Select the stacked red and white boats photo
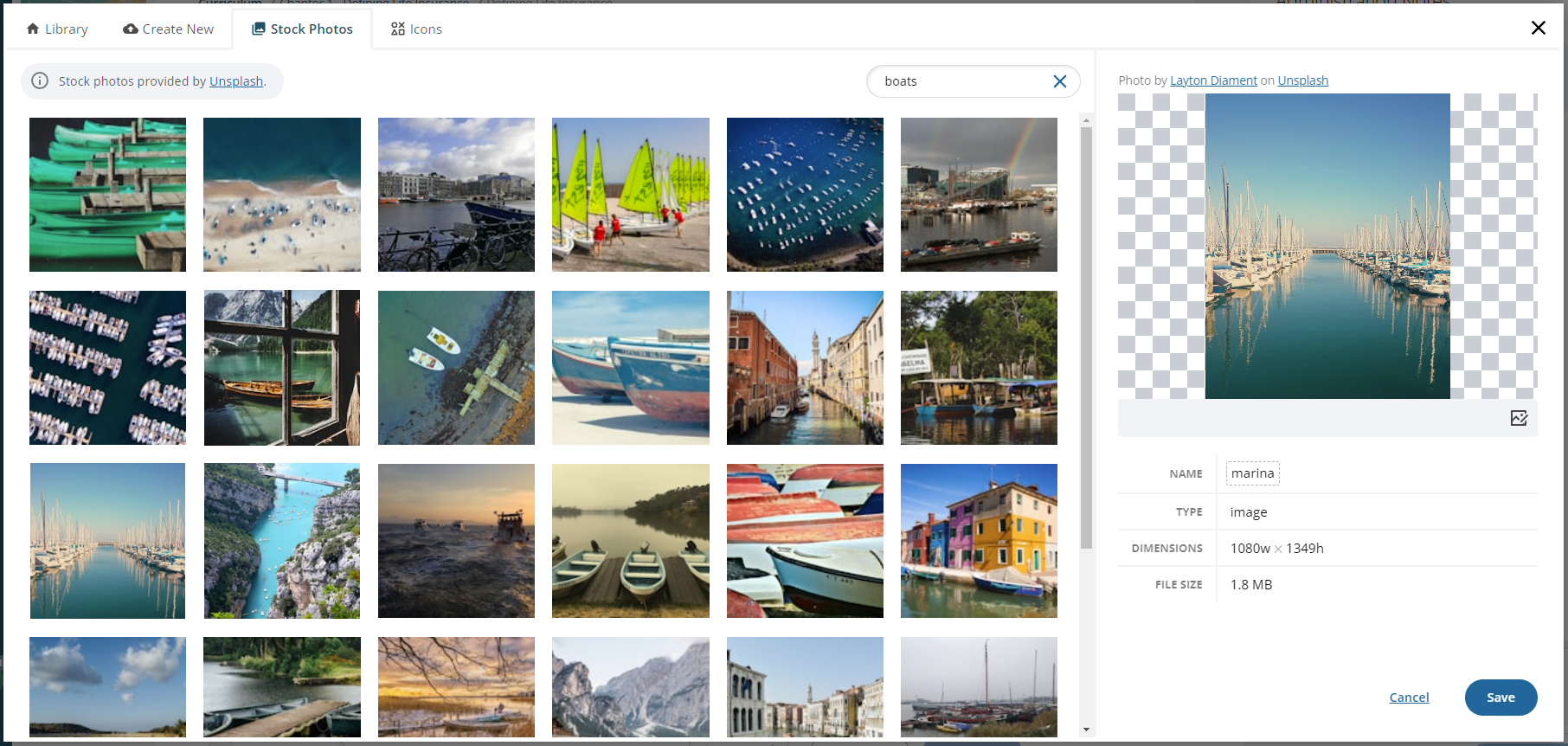Image resolution: width=1568 pixels, height=746 pixels. click(805, 541)
